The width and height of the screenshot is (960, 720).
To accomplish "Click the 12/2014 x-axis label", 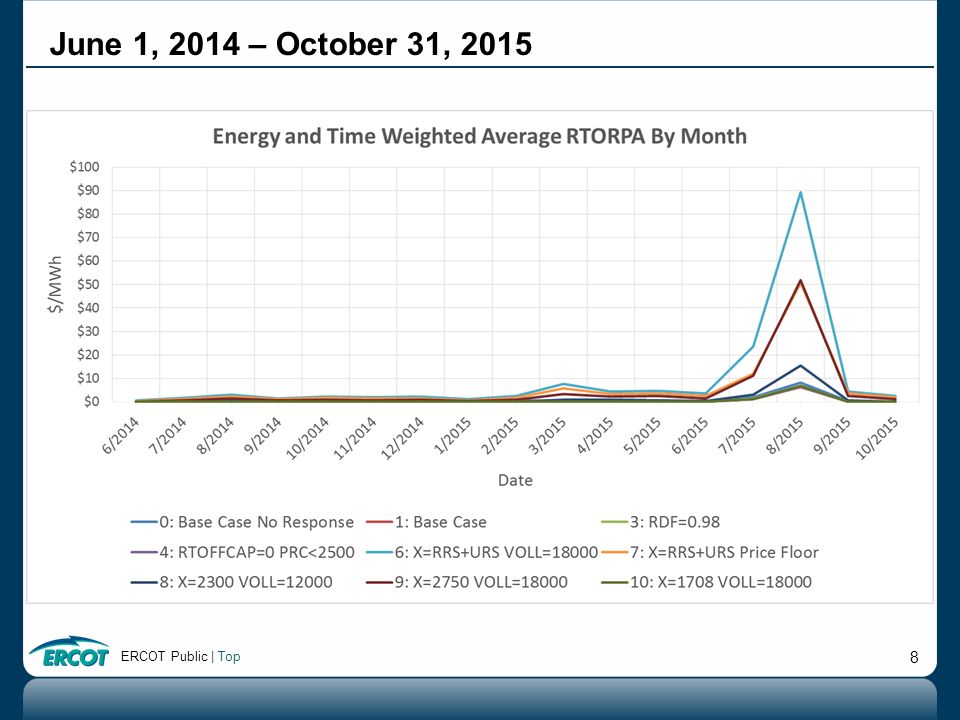I will [x=402, y=438].
